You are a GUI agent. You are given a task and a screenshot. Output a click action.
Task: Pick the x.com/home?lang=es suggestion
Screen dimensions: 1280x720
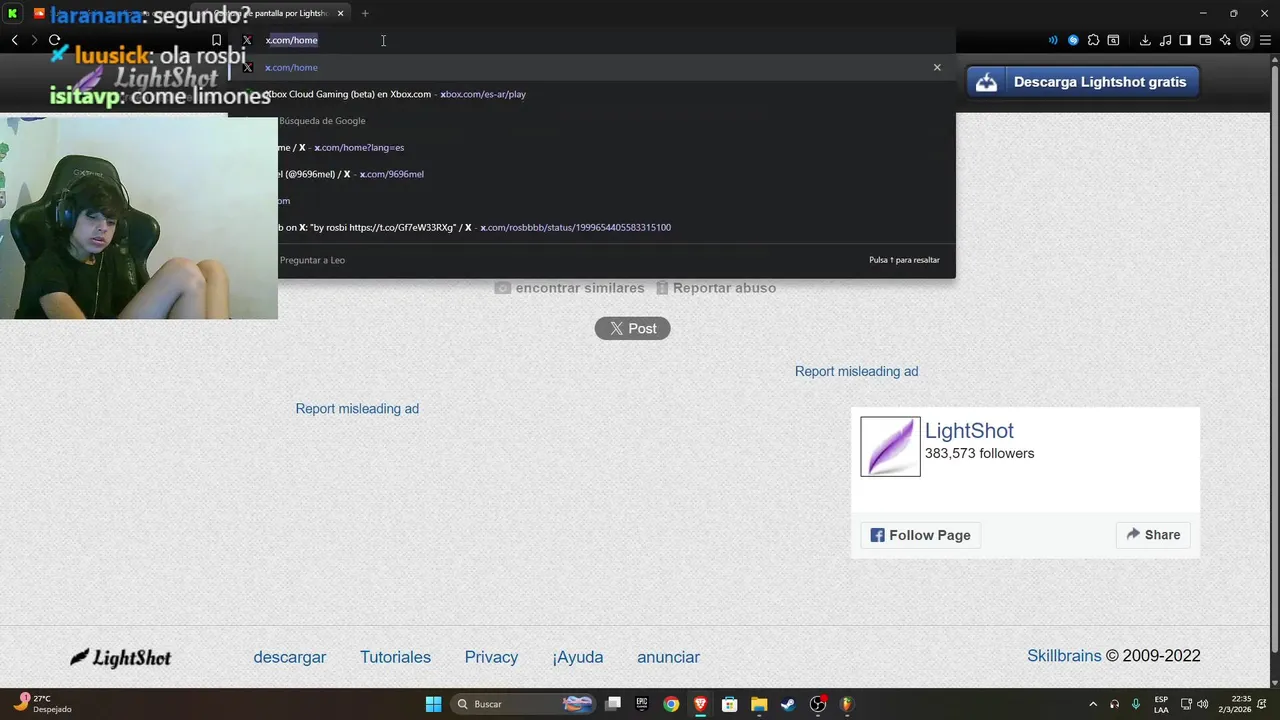click(590, 147)
